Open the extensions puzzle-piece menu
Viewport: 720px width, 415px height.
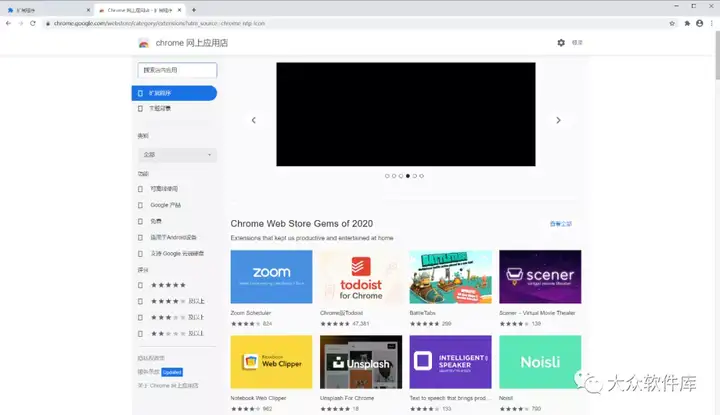tap(687, 23)
